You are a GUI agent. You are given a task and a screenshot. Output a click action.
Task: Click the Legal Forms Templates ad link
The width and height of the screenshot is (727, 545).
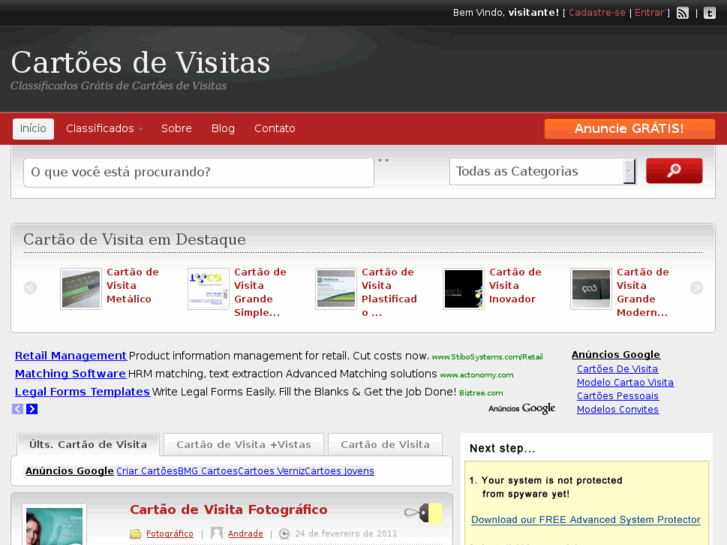tap(82, 392)
